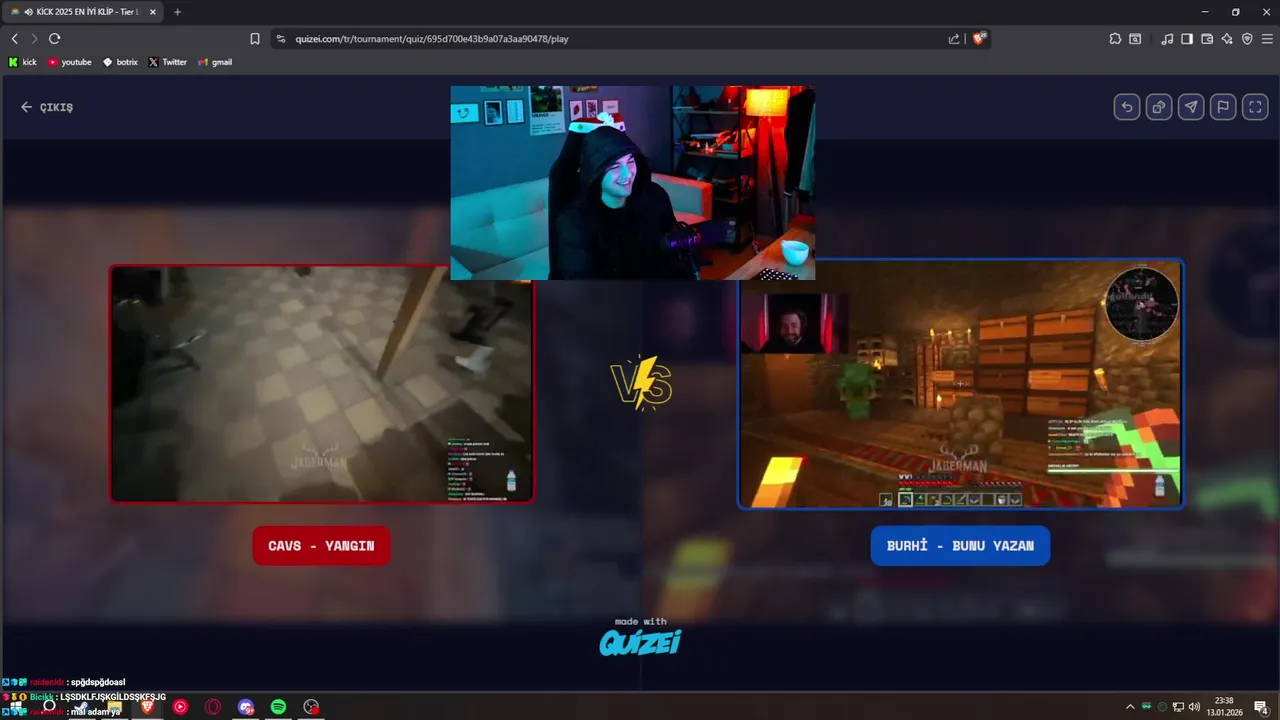Image resolution: width=1280 pixels, height=720 pixels.
Task: Open Leo AI sparkle icon
Action: (1227, 39)
